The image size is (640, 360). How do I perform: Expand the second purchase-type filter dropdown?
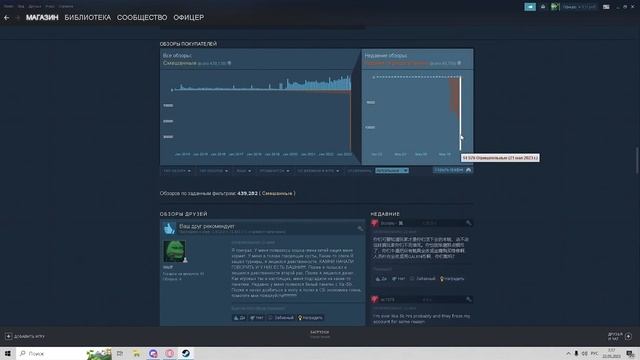[x=213, y=171]
